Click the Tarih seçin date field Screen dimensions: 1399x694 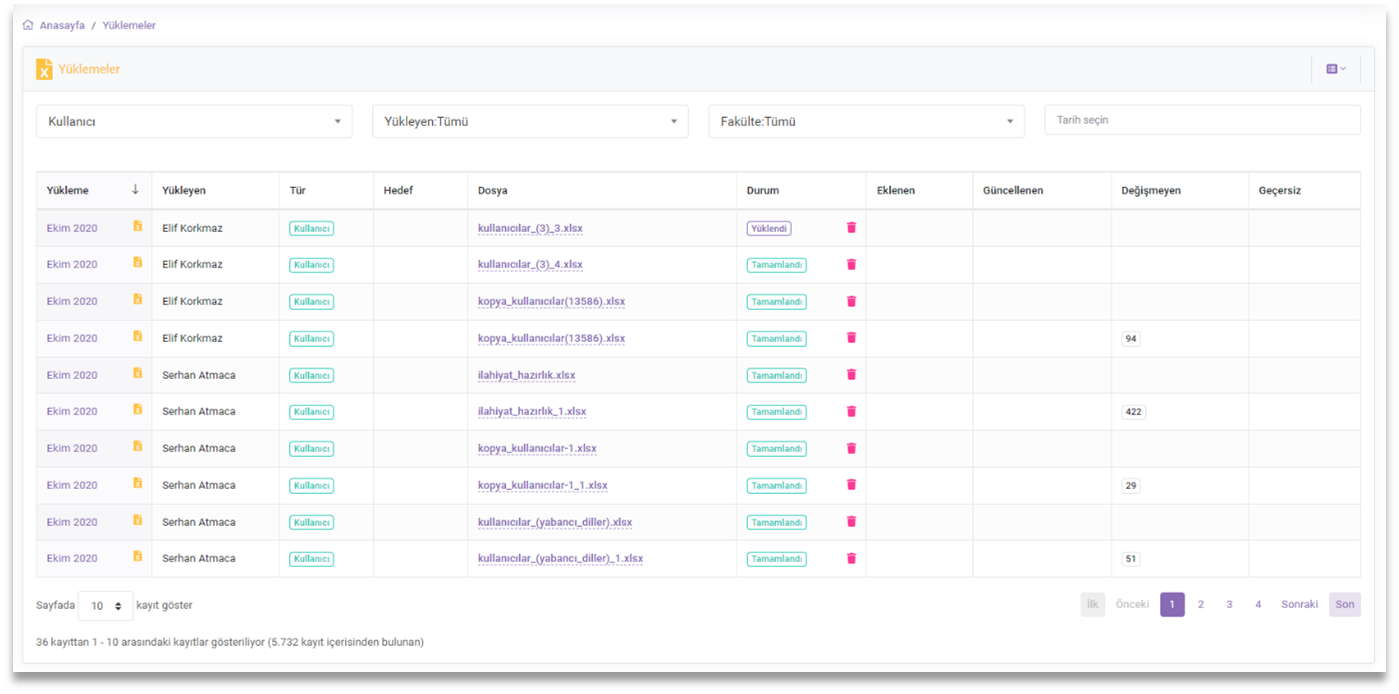tap(1202, 120)
